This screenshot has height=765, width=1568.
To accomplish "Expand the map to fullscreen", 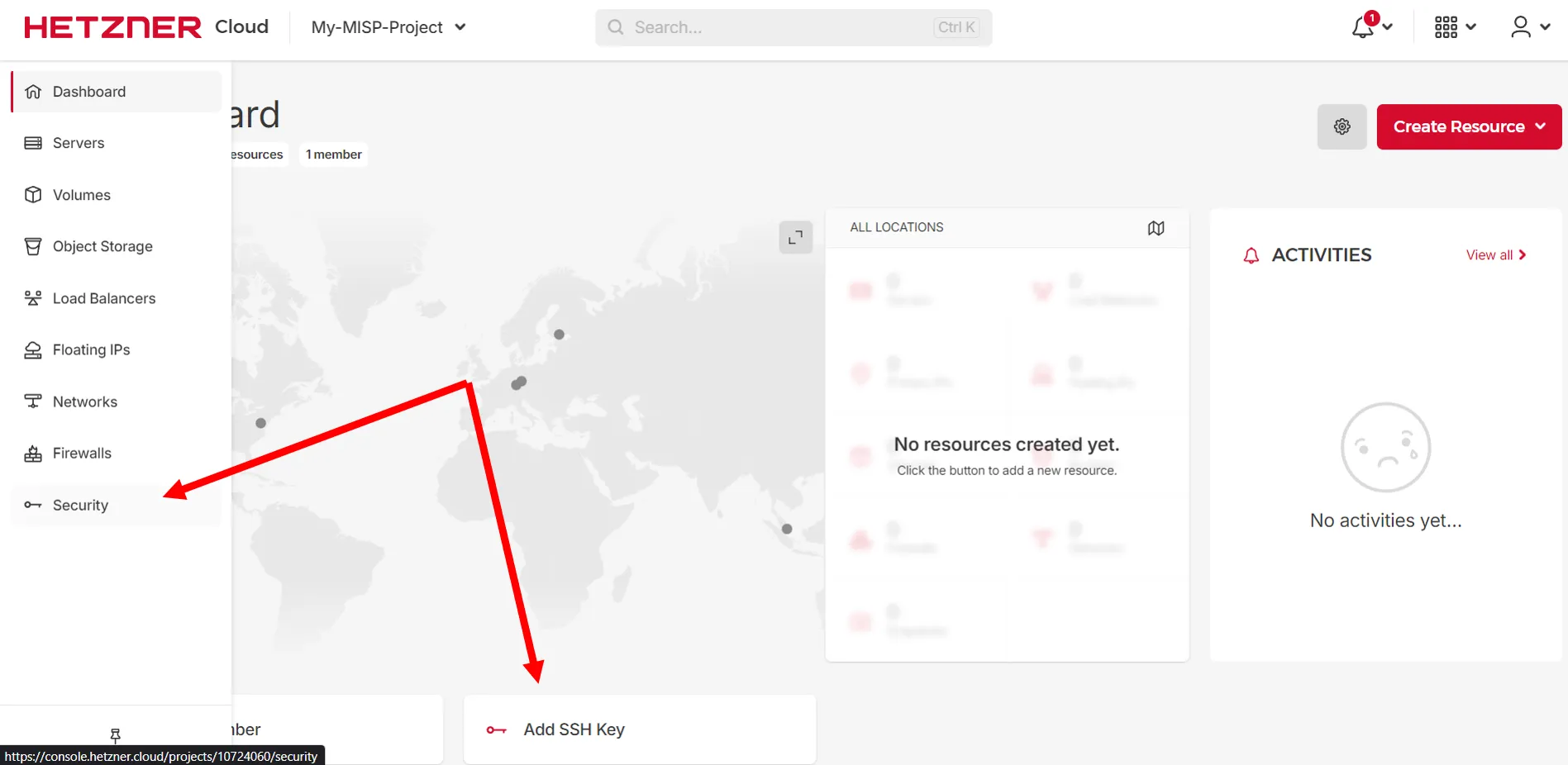I will (x=795, y=237).
